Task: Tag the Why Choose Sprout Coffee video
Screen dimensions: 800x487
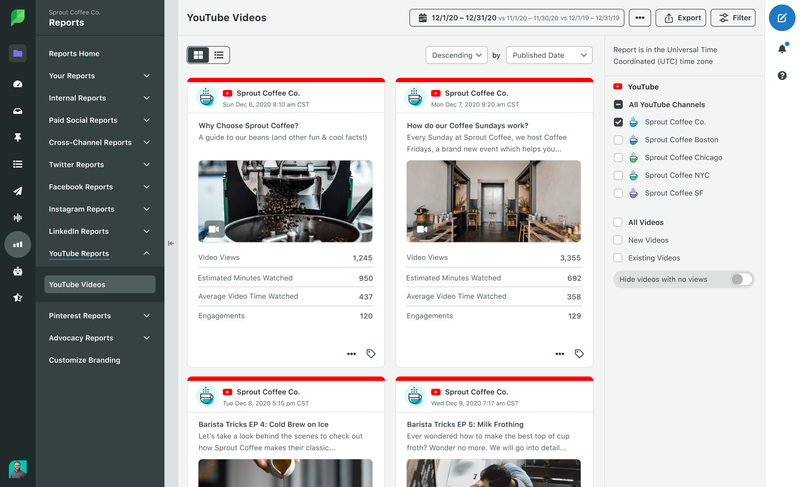Action: [x=371, y=353]
